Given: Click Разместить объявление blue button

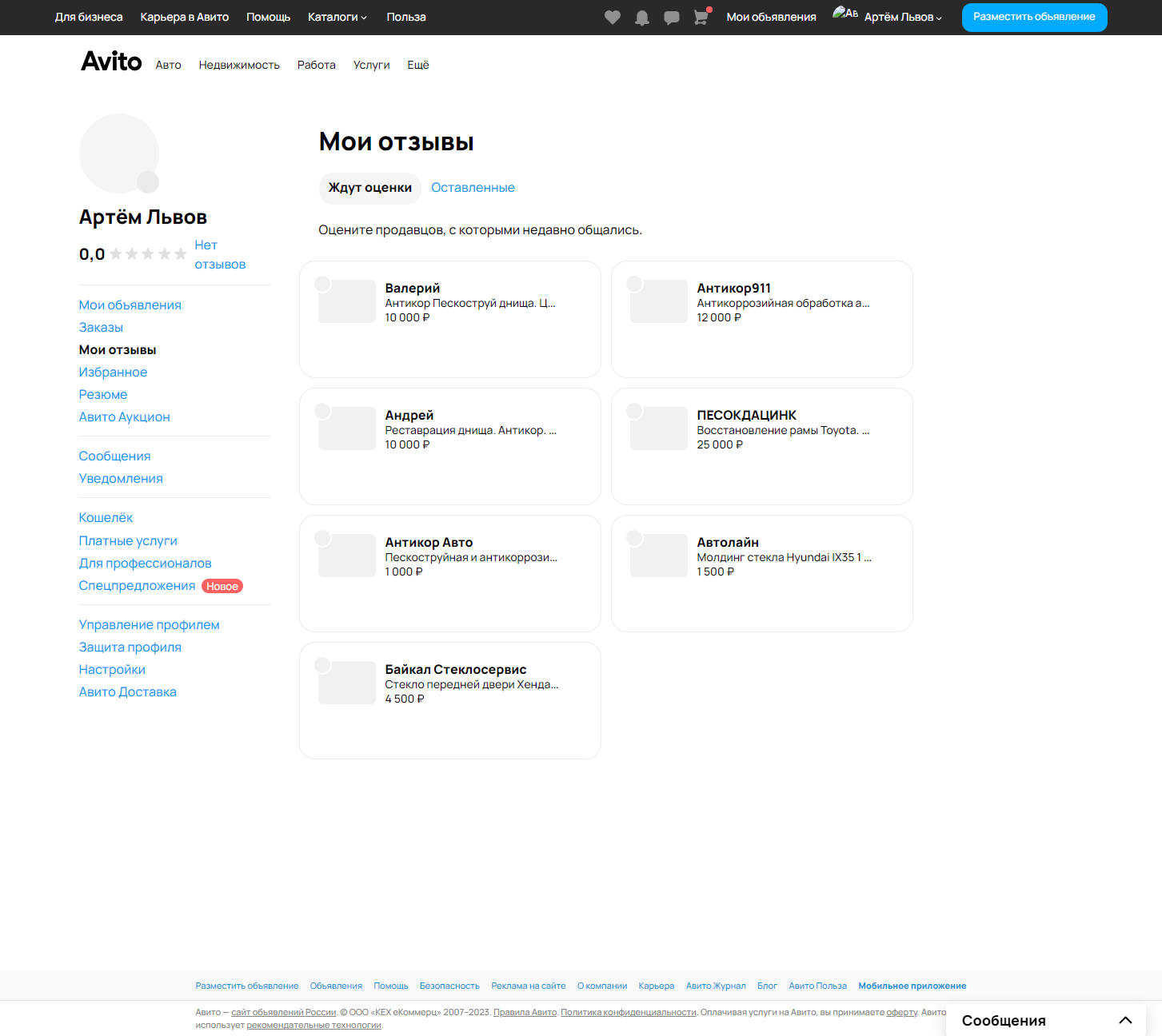Looking at the screenshot, I should click(1034, 17).
